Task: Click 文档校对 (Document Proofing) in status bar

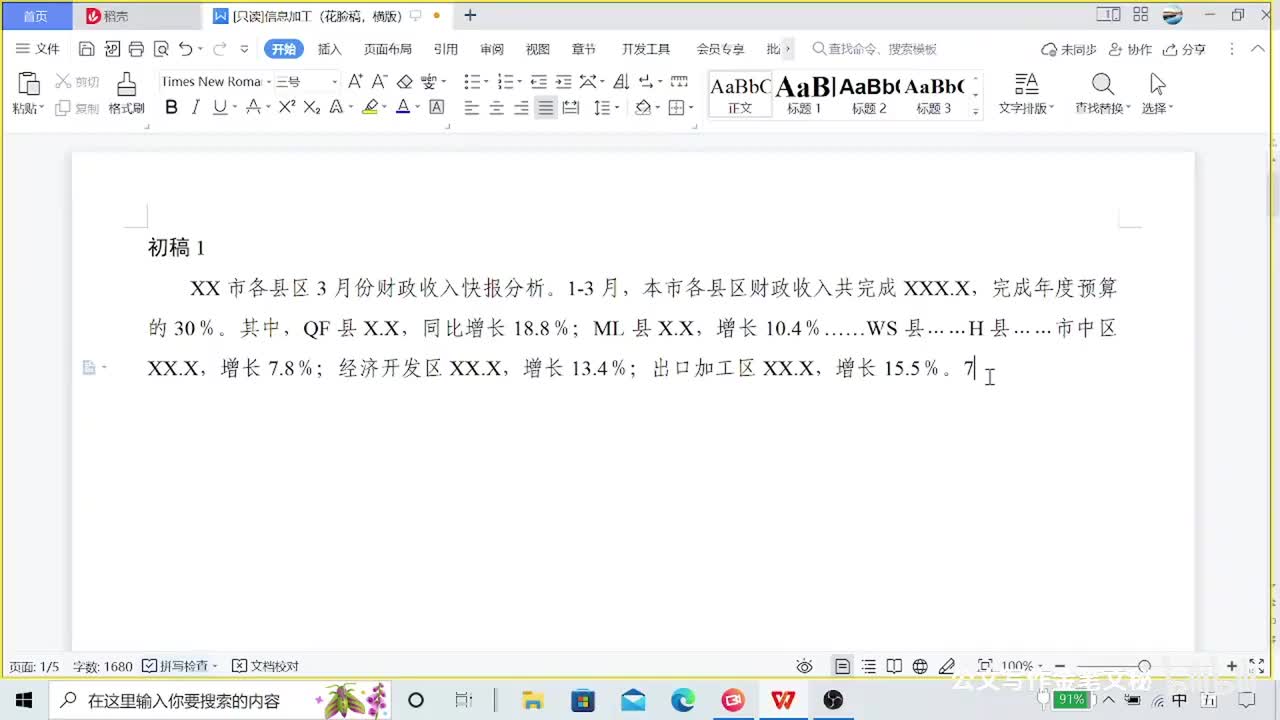Action: click(265, 666)
